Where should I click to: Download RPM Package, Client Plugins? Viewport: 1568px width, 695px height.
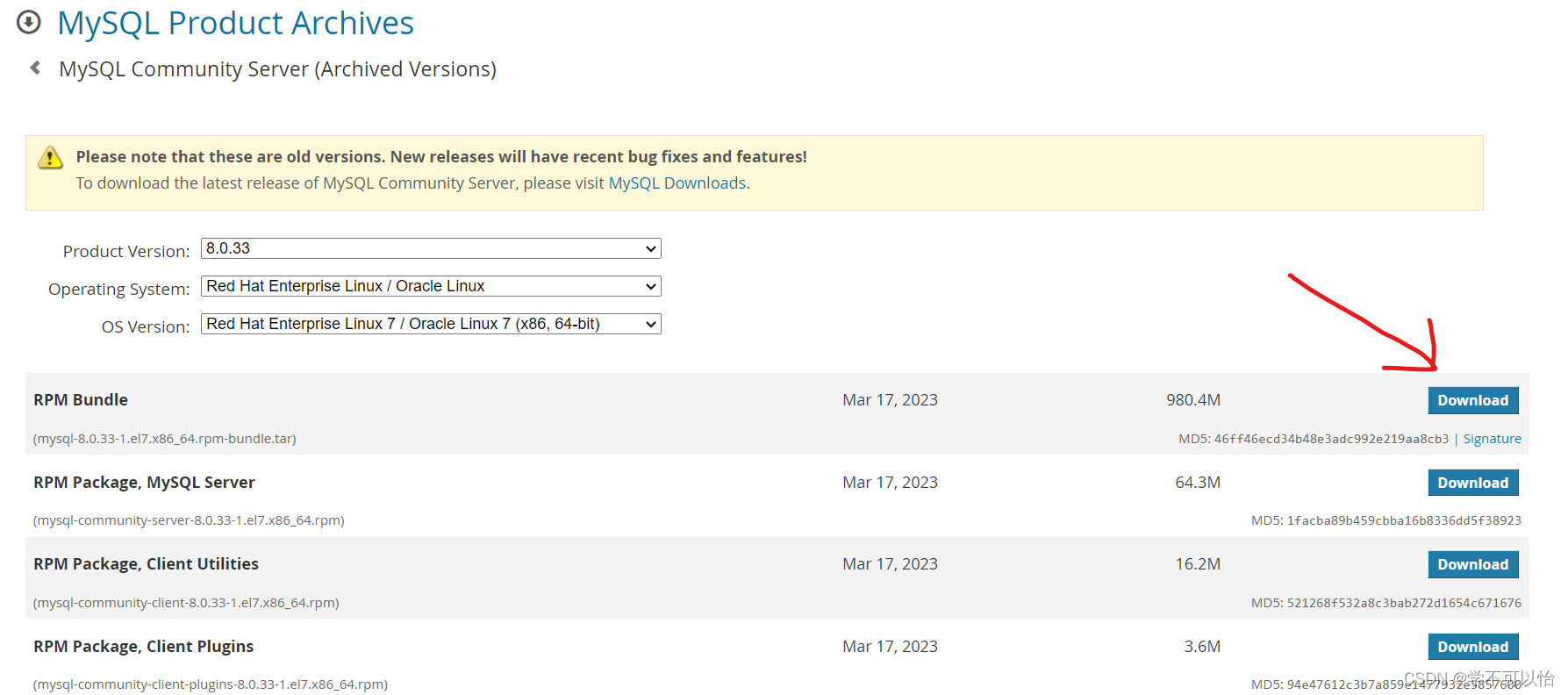click(1472, 647)
